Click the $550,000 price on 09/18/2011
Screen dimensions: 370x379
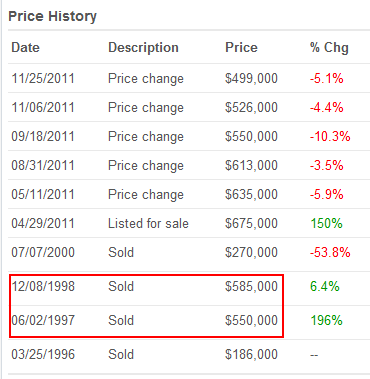tap(251, 137)
